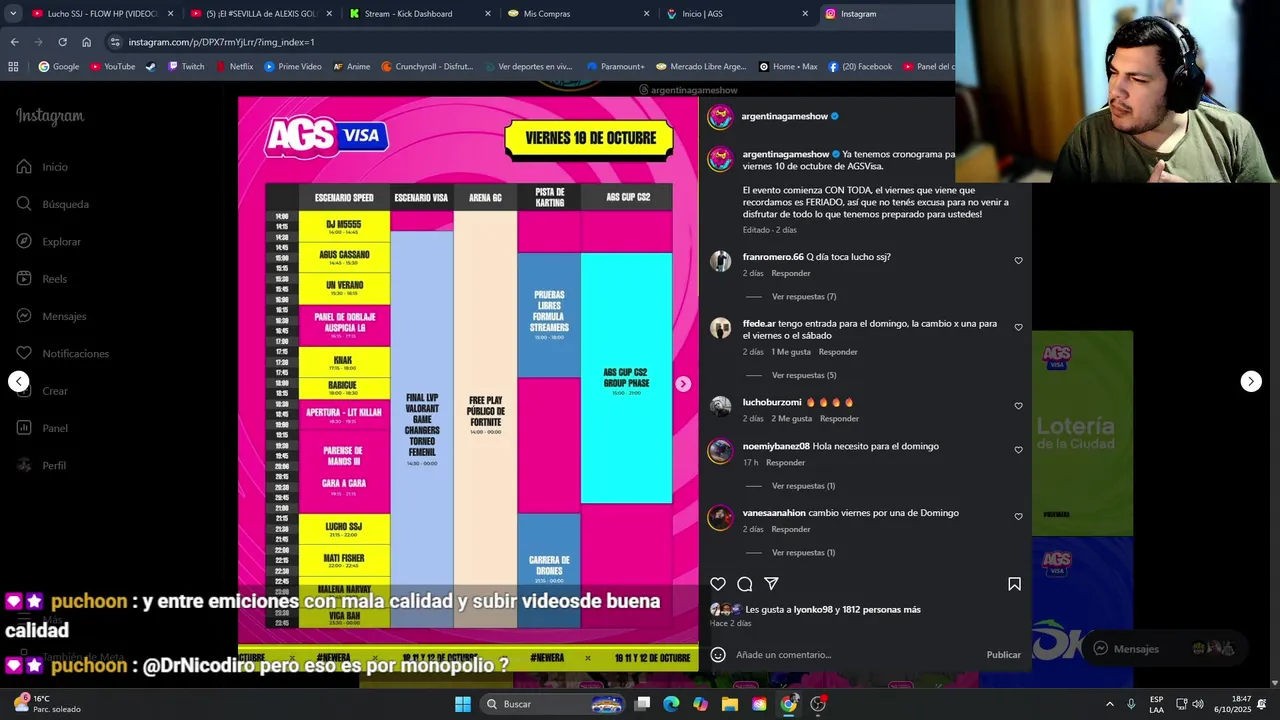Open Reels from the sidebar

pyautogui.click(x=41, y=279)
